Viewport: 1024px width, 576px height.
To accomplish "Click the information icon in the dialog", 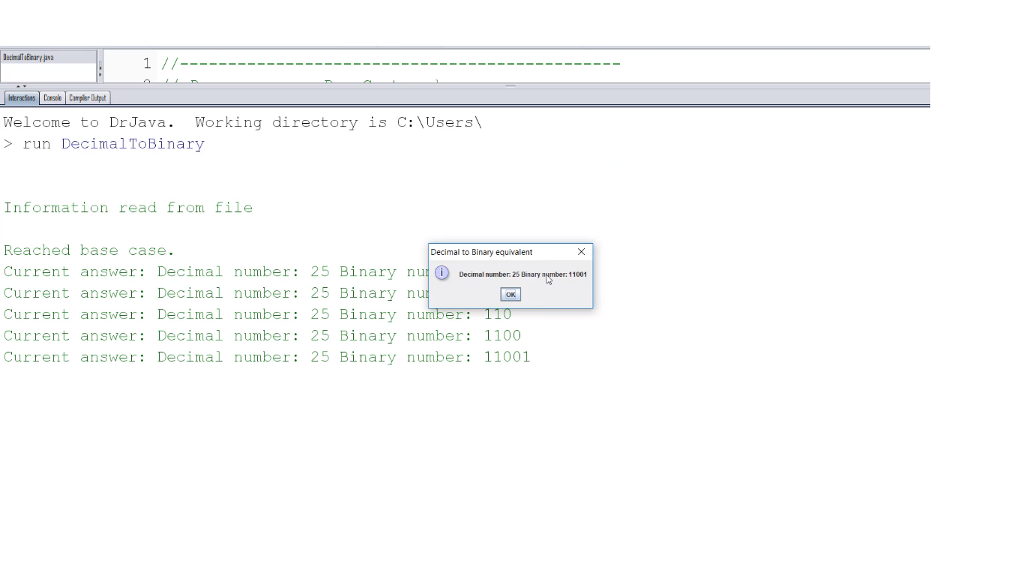I will pyautogui.click(x=442, y=273).
